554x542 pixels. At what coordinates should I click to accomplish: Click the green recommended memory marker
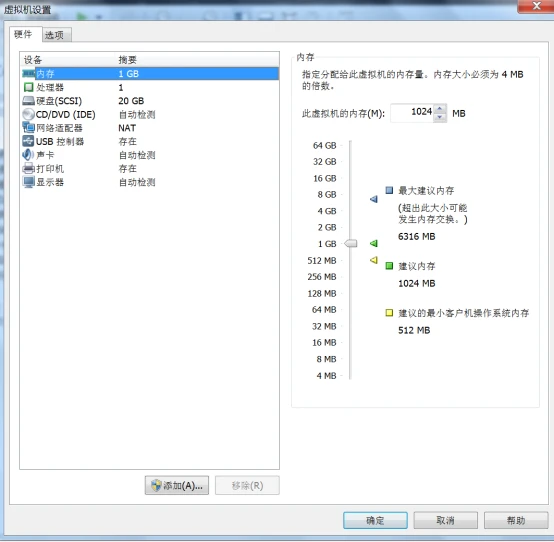374,243
